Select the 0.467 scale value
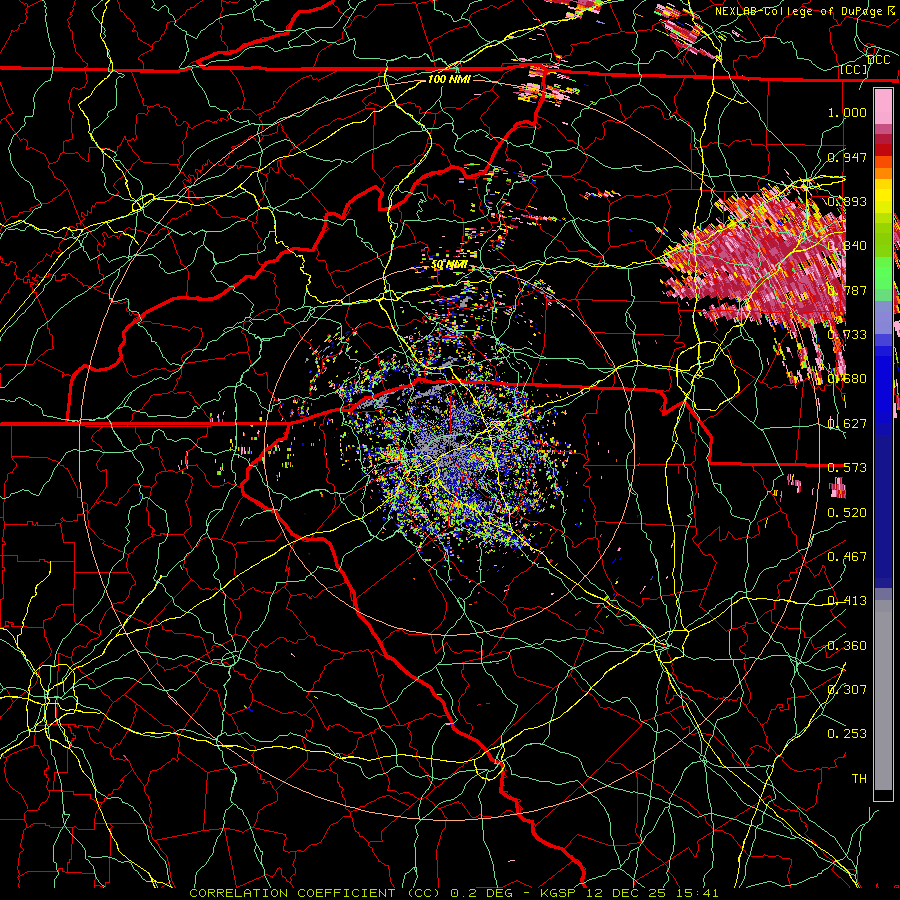The height and width of the screenshot is (900, 900). click(847, 557)
